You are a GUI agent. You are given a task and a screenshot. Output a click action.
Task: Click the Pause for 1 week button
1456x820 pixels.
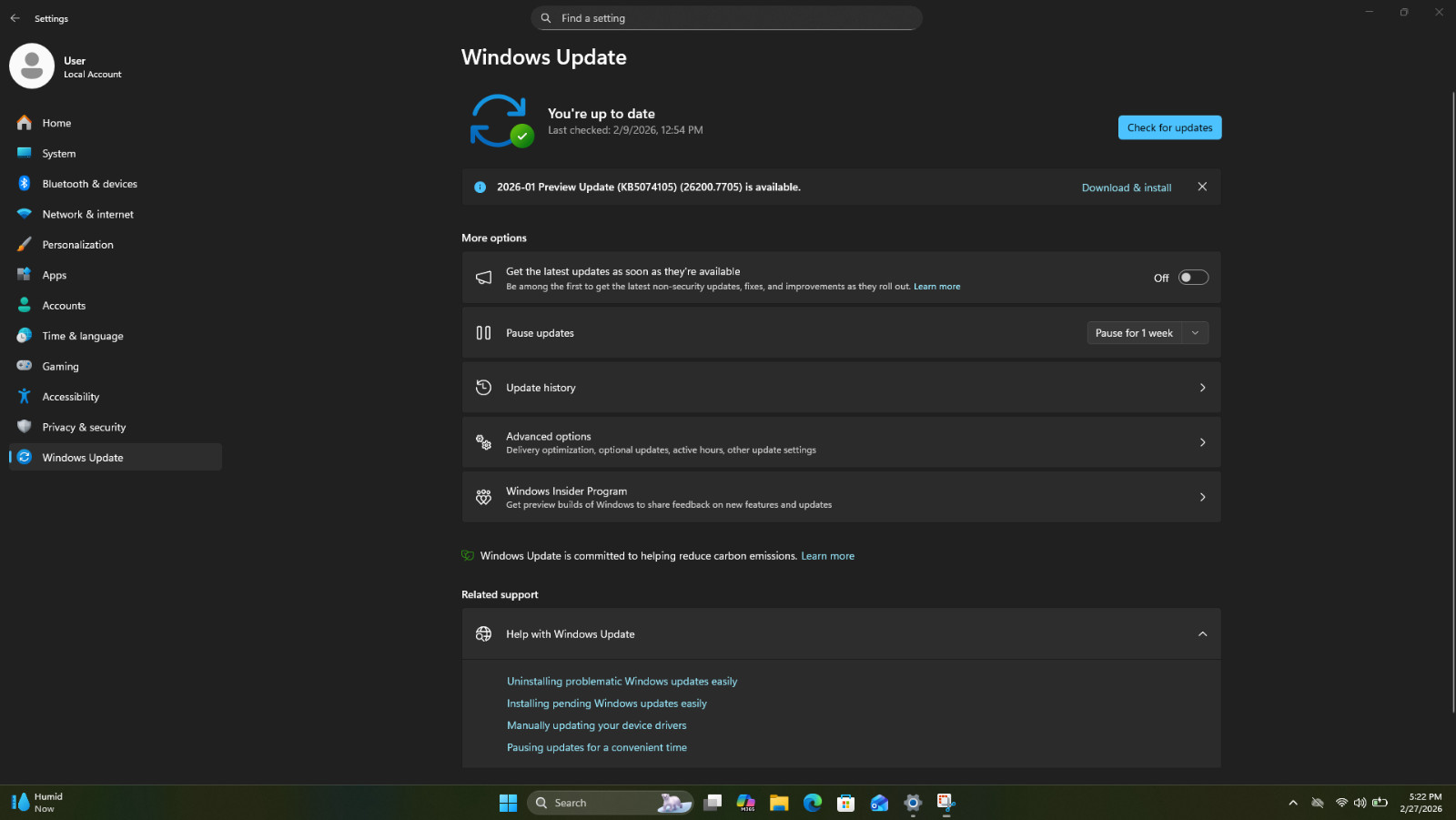click(1134, 333)
